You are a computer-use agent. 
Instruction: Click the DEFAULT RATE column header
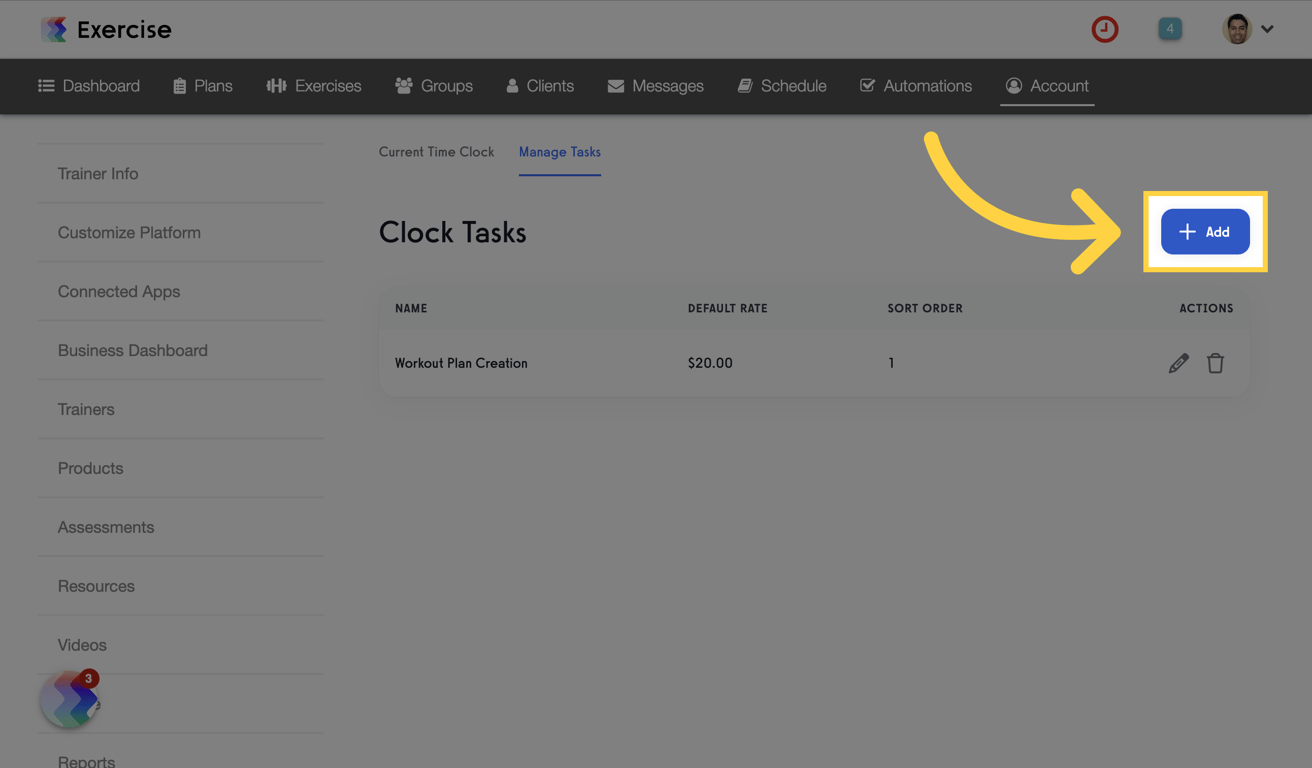click(x=728, y=308)
